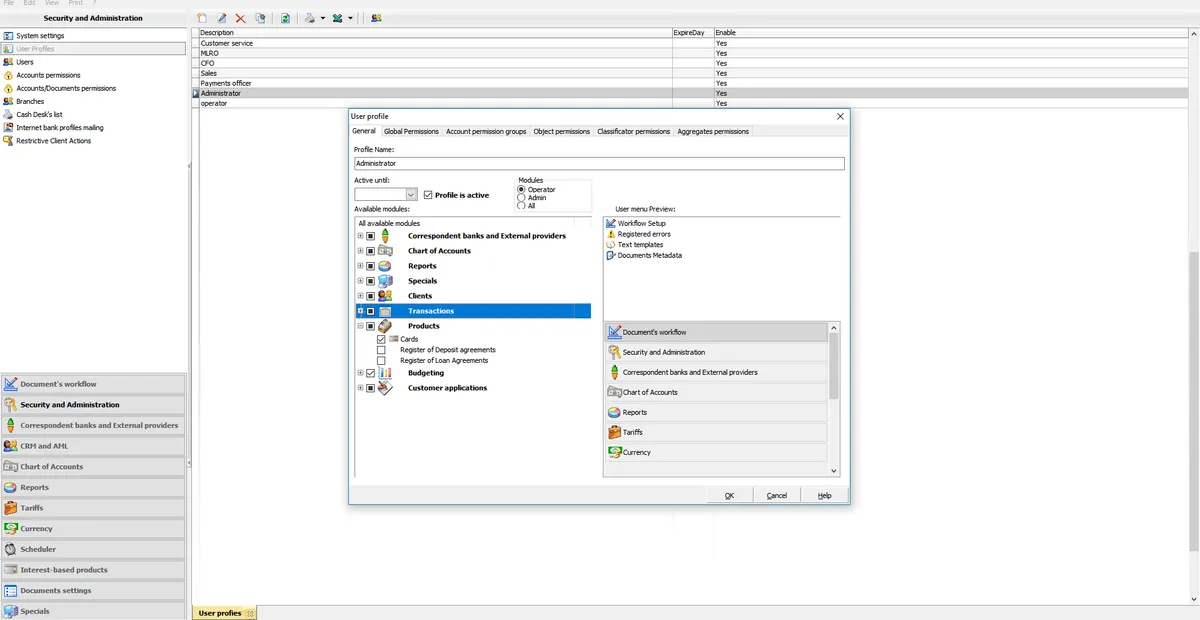
Task: Collapse the Products module tree node
Action: [360, 326]
